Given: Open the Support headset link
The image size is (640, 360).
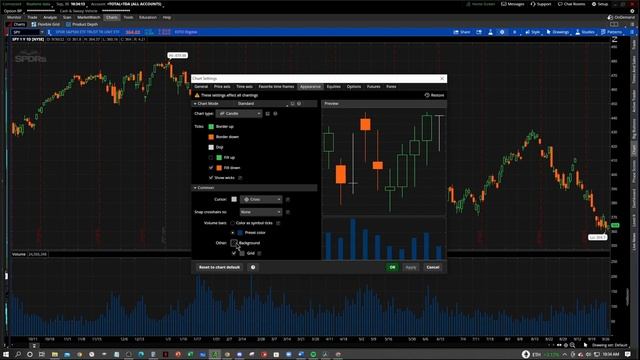Looking at the screenshot, I should [x=541, y=4].
